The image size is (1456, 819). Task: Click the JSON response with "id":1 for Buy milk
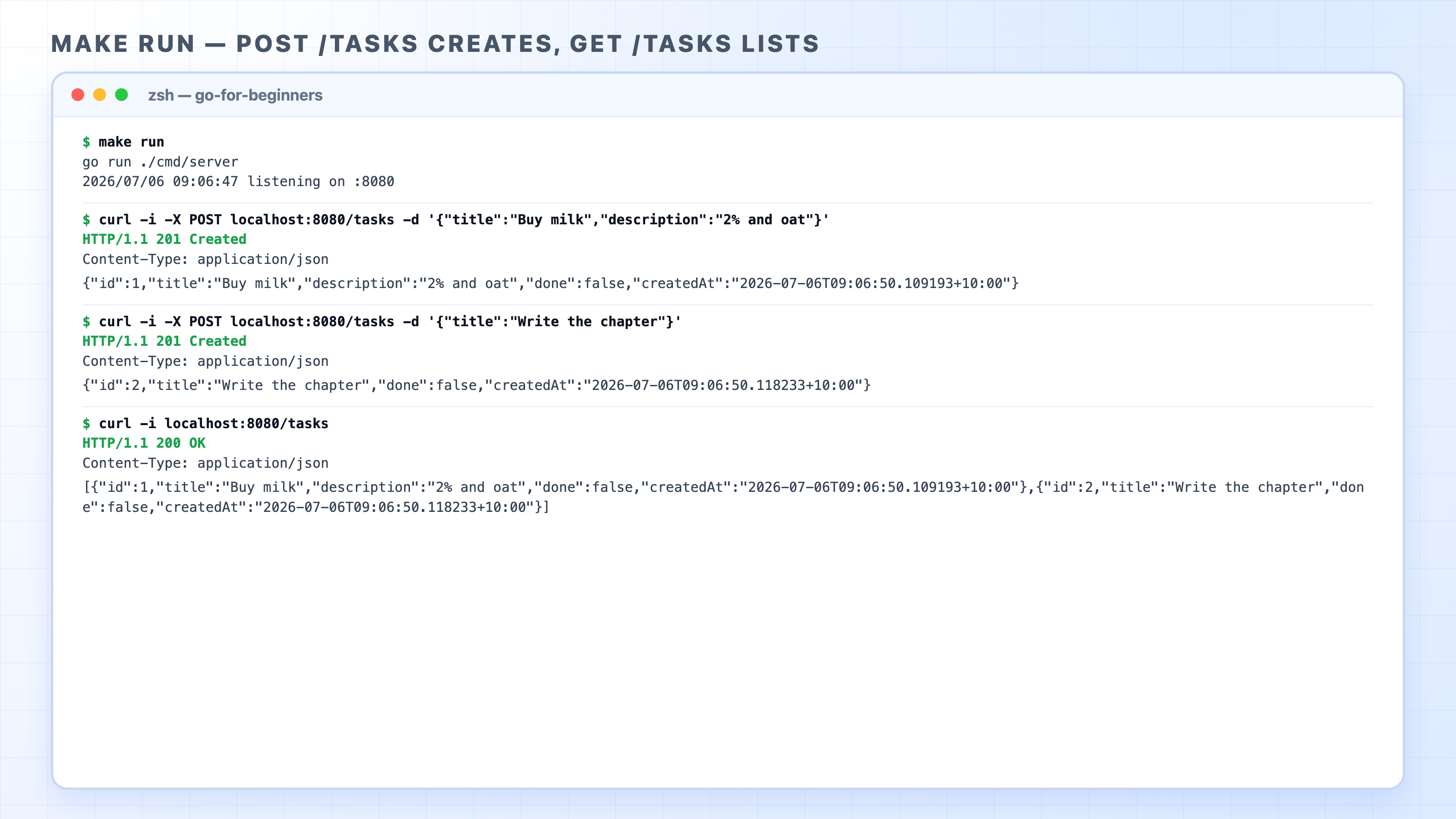coord(551,283)
